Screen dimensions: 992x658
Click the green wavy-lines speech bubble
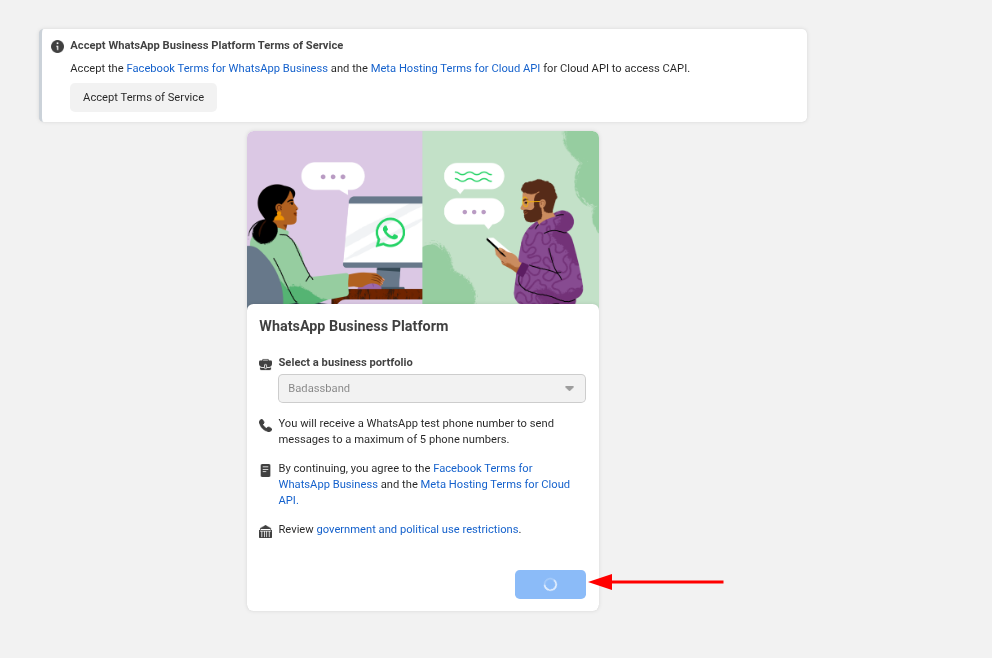tap(473, 177)
